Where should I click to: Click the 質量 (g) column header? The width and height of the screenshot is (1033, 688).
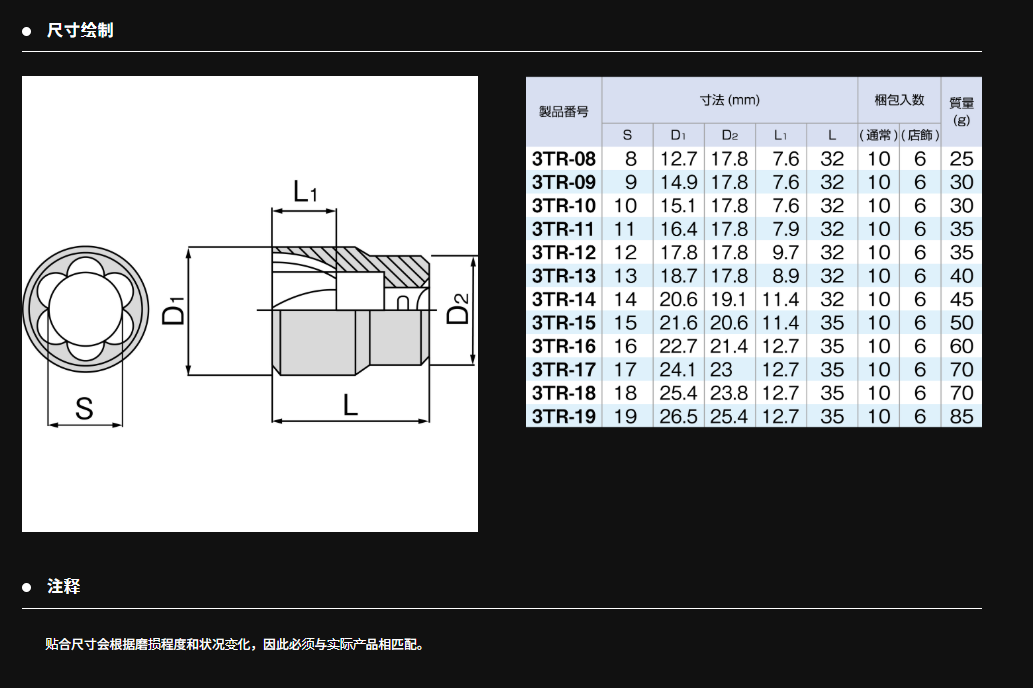tap(961, 111)
